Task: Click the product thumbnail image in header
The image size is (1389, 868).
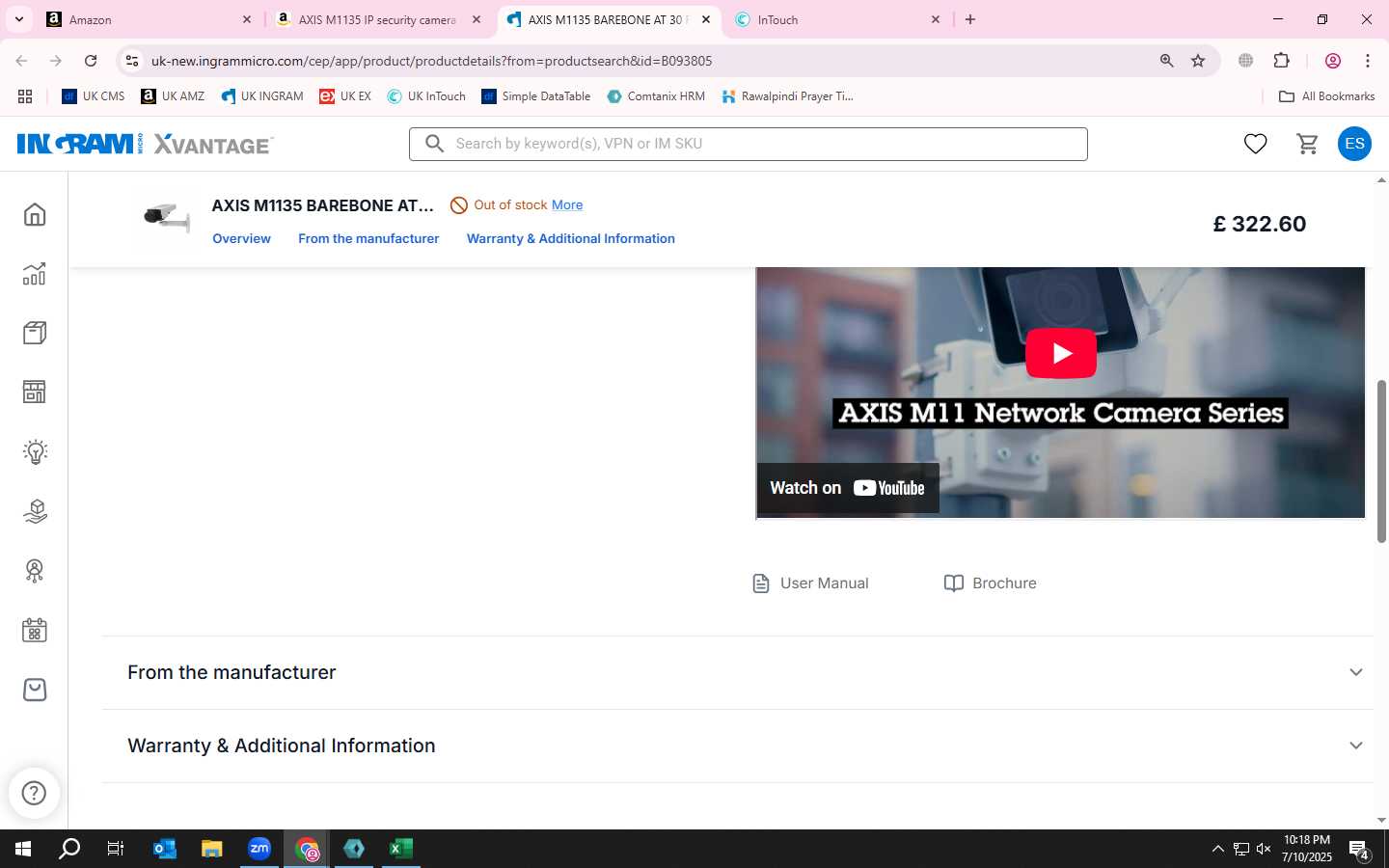Action: 166,219
